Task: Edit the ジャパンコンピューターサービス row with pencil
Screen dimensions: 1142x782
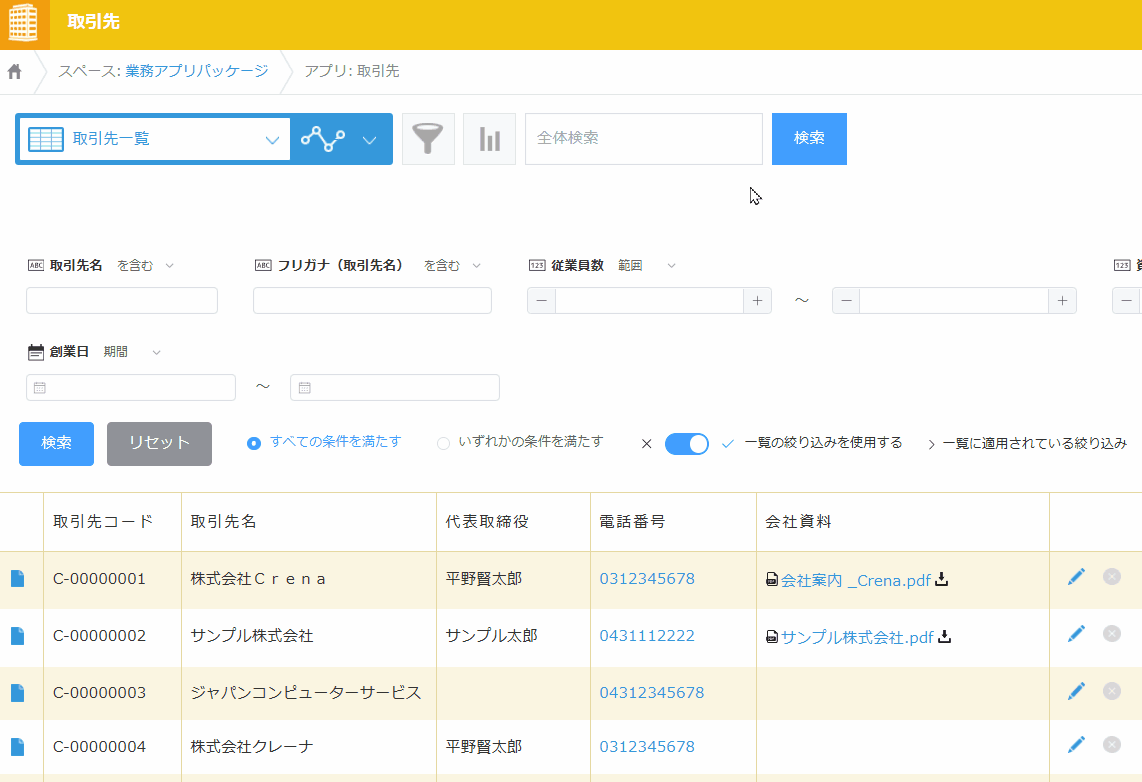Action: coord(1076,690)
